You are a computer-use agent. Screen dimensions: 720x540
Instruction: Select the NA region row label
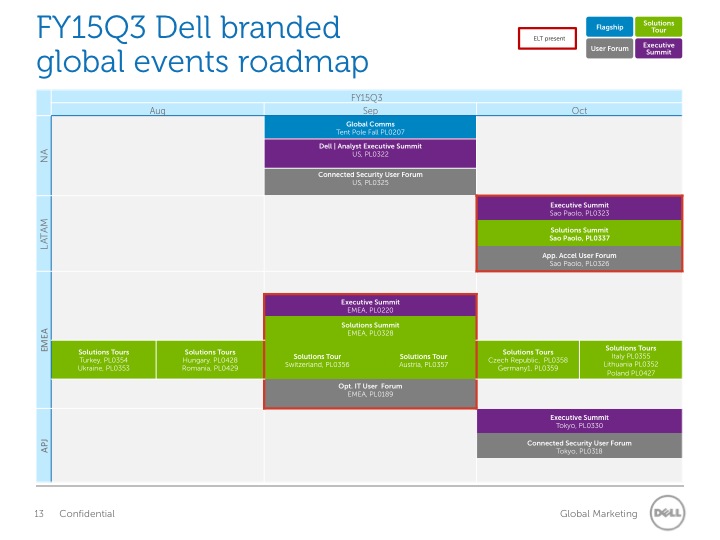point(44,156)
